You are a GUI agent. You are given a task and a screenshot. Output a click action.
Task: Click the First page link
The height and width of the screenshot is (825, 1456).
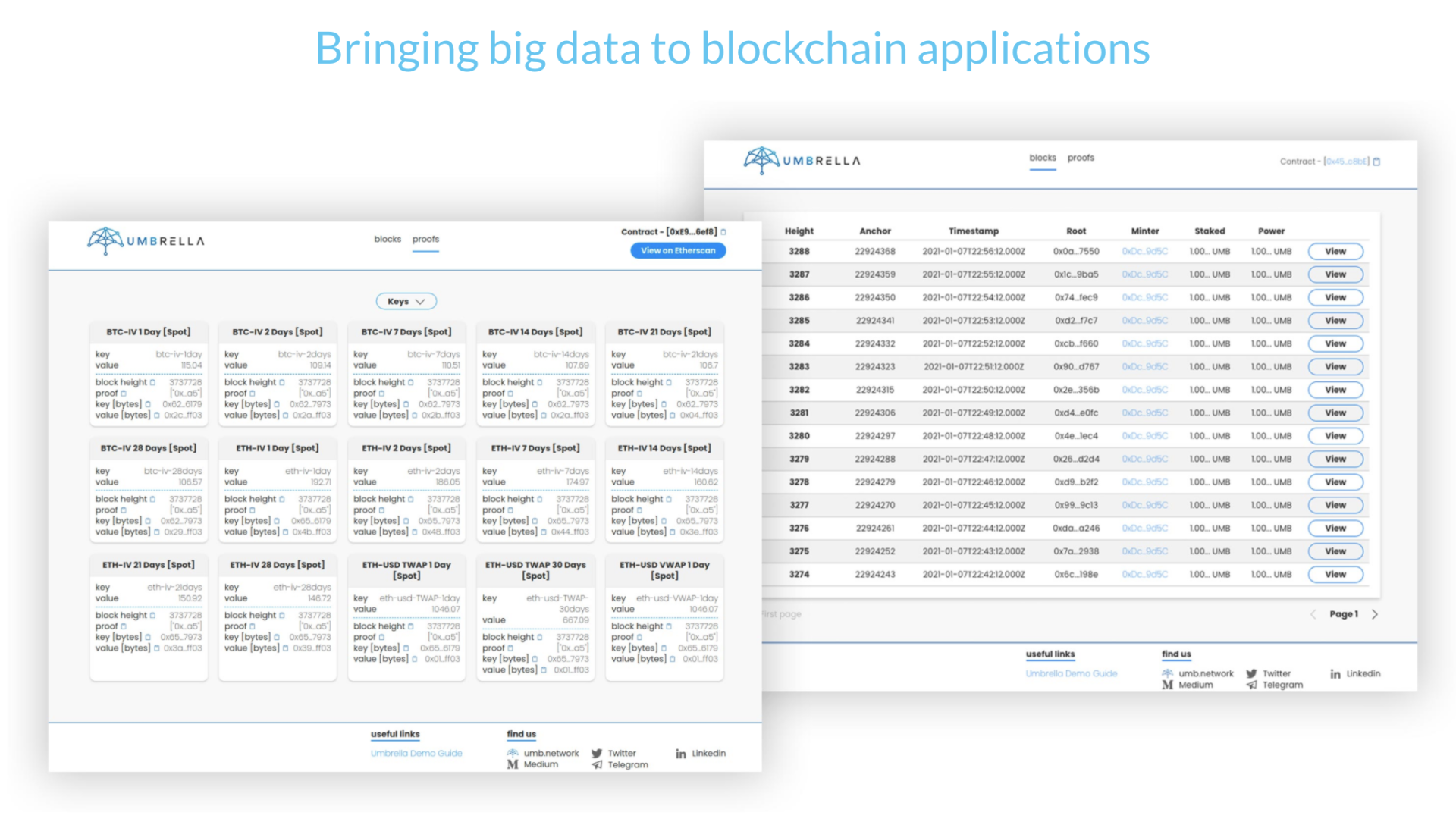782,614
